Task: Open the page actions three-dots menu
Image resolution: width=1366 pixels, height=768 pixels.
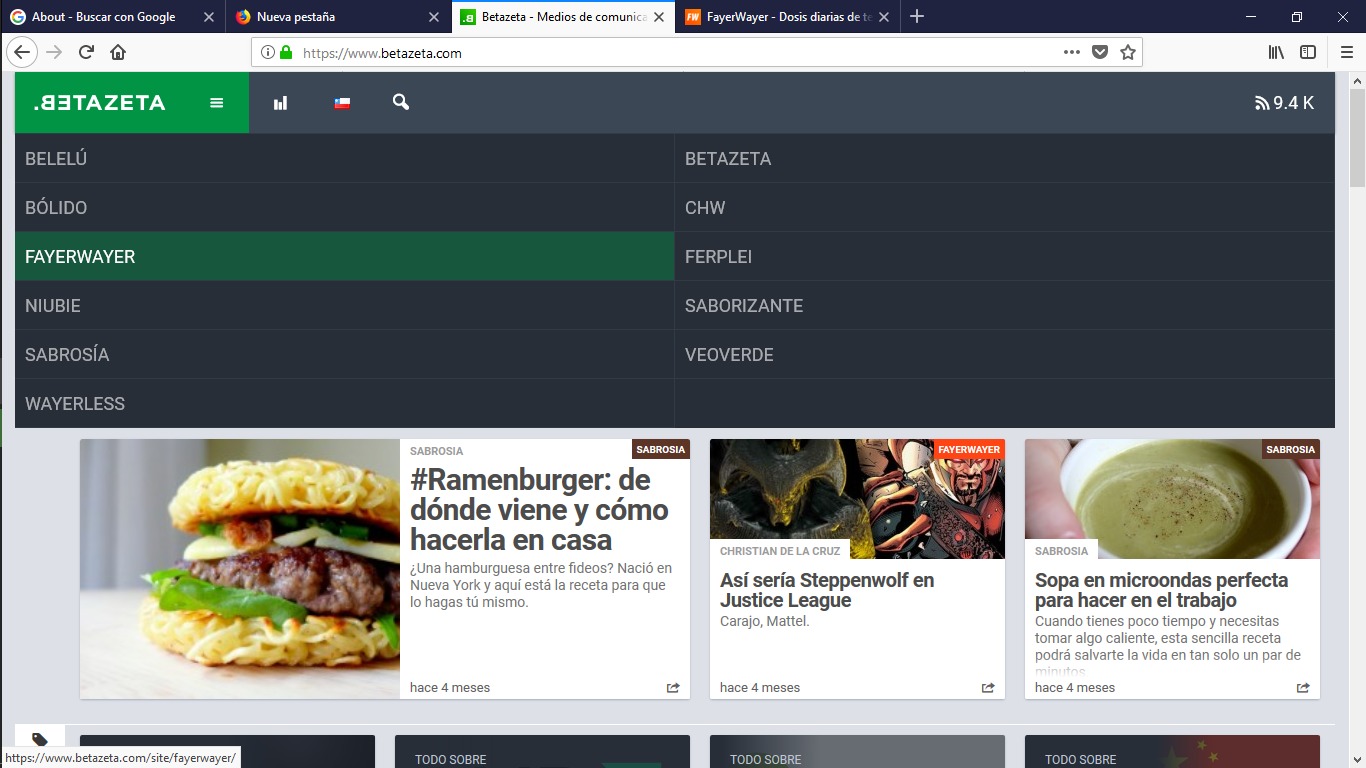Action: pos(1072,52)
